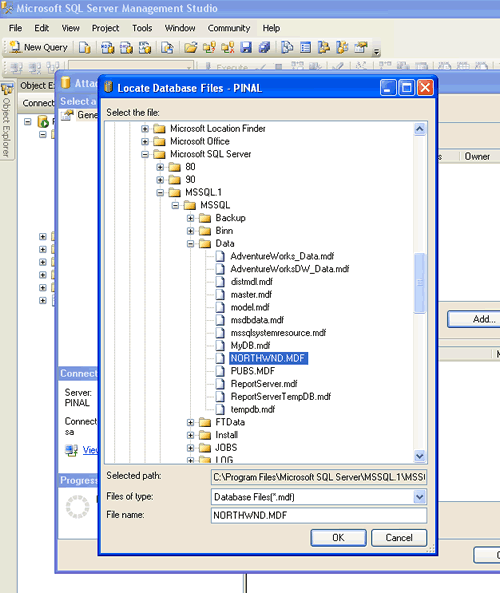Click the Owner column header
The height and width of the screenshot is (593, 500).
[x=477, y=156]
